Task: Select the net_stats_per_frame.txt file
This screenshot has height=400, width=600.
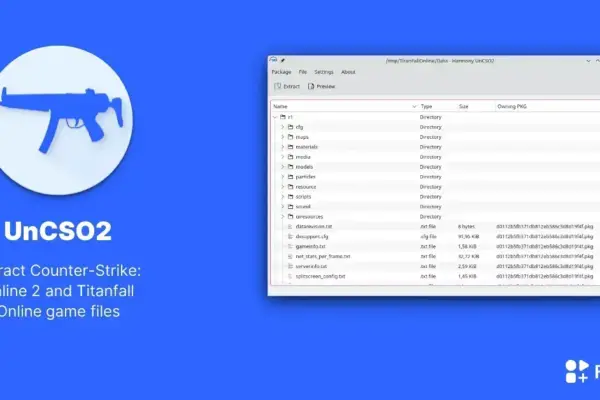Action: click(323, 256)
